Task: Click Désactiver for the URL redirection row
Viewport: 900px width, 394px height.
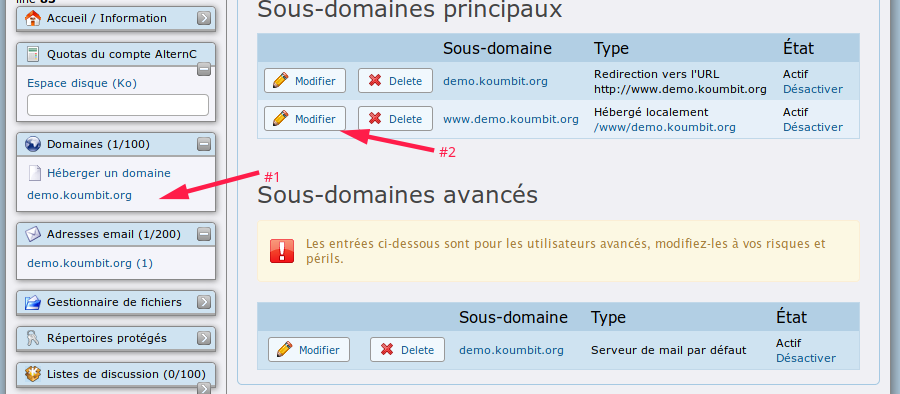Action: point(813,89)
